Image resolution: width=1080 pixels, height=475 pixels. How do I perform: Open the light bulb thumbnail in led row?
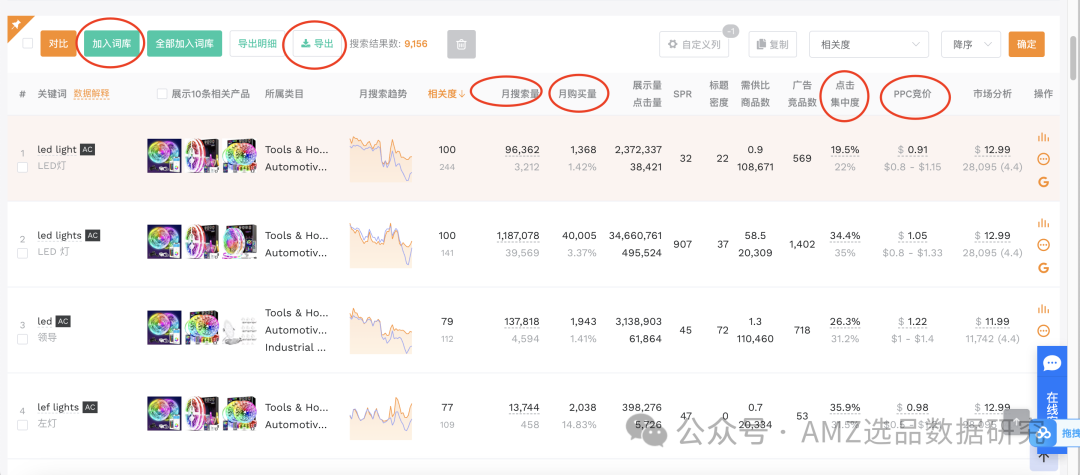(x=240, y=328)
